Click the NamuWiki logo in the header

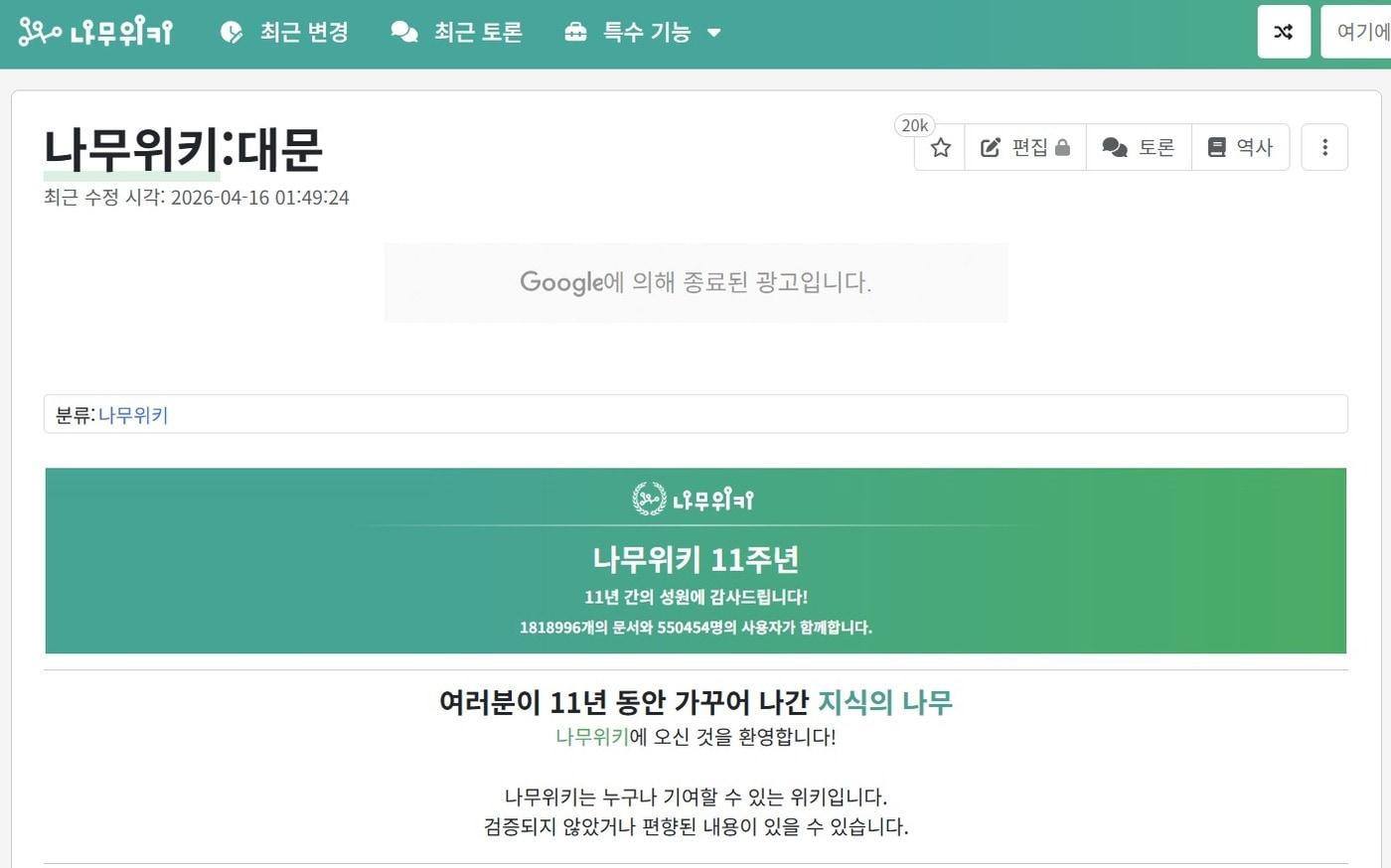(x=95, y=33)
